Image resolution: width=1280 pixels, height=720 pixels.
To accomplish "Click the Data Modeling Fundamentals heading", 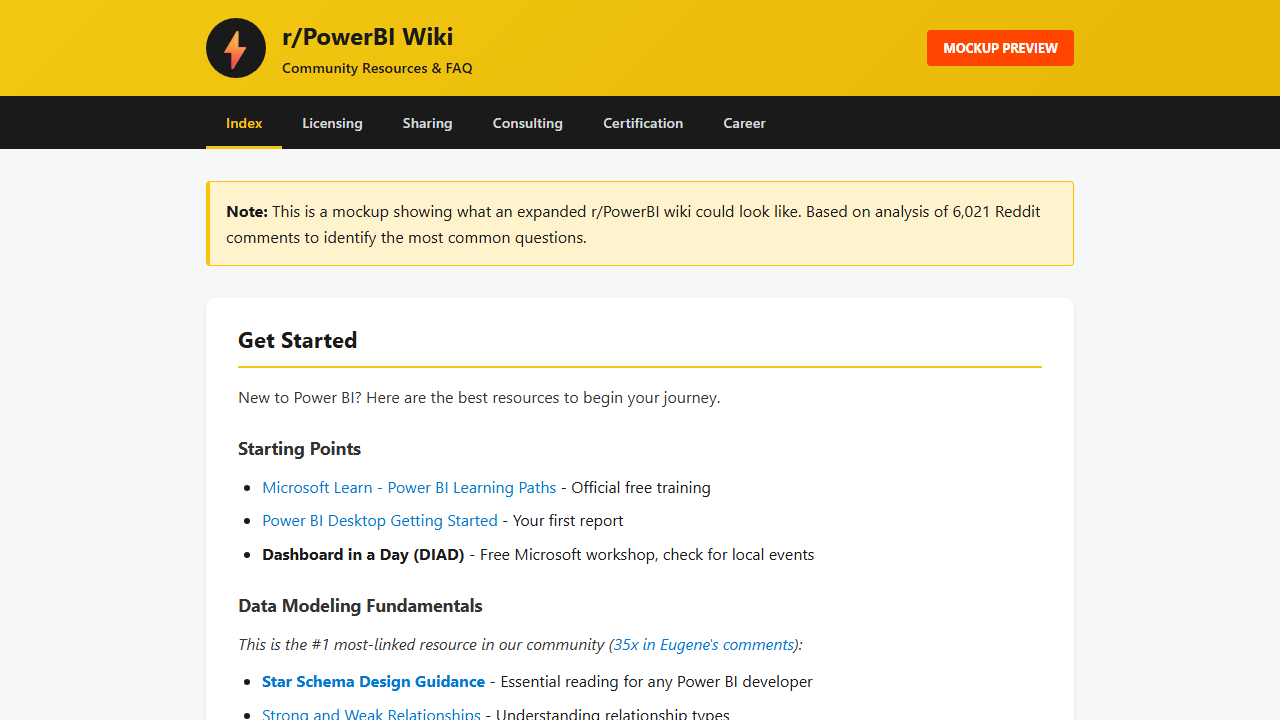I will coord(360,605).
